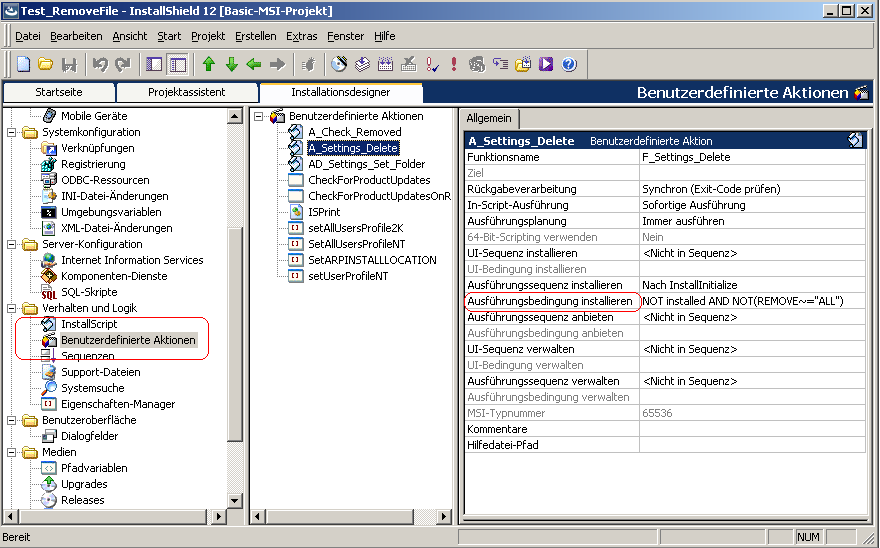
Task: Open the Erstellen menu
Action: click(x=256, y=36)
